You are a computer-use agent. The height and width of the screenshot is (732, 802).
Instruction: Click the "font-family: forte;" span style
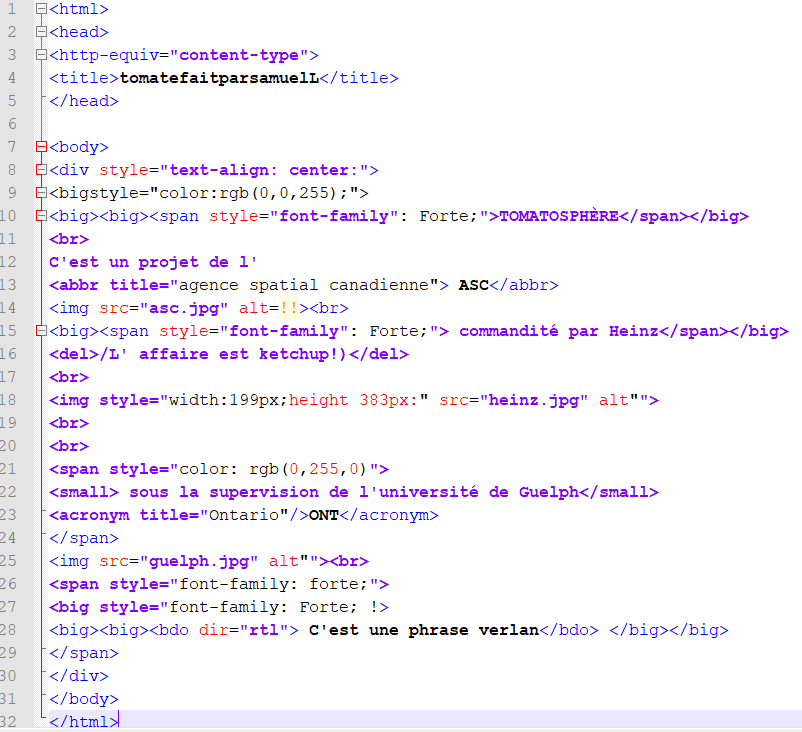274,584
